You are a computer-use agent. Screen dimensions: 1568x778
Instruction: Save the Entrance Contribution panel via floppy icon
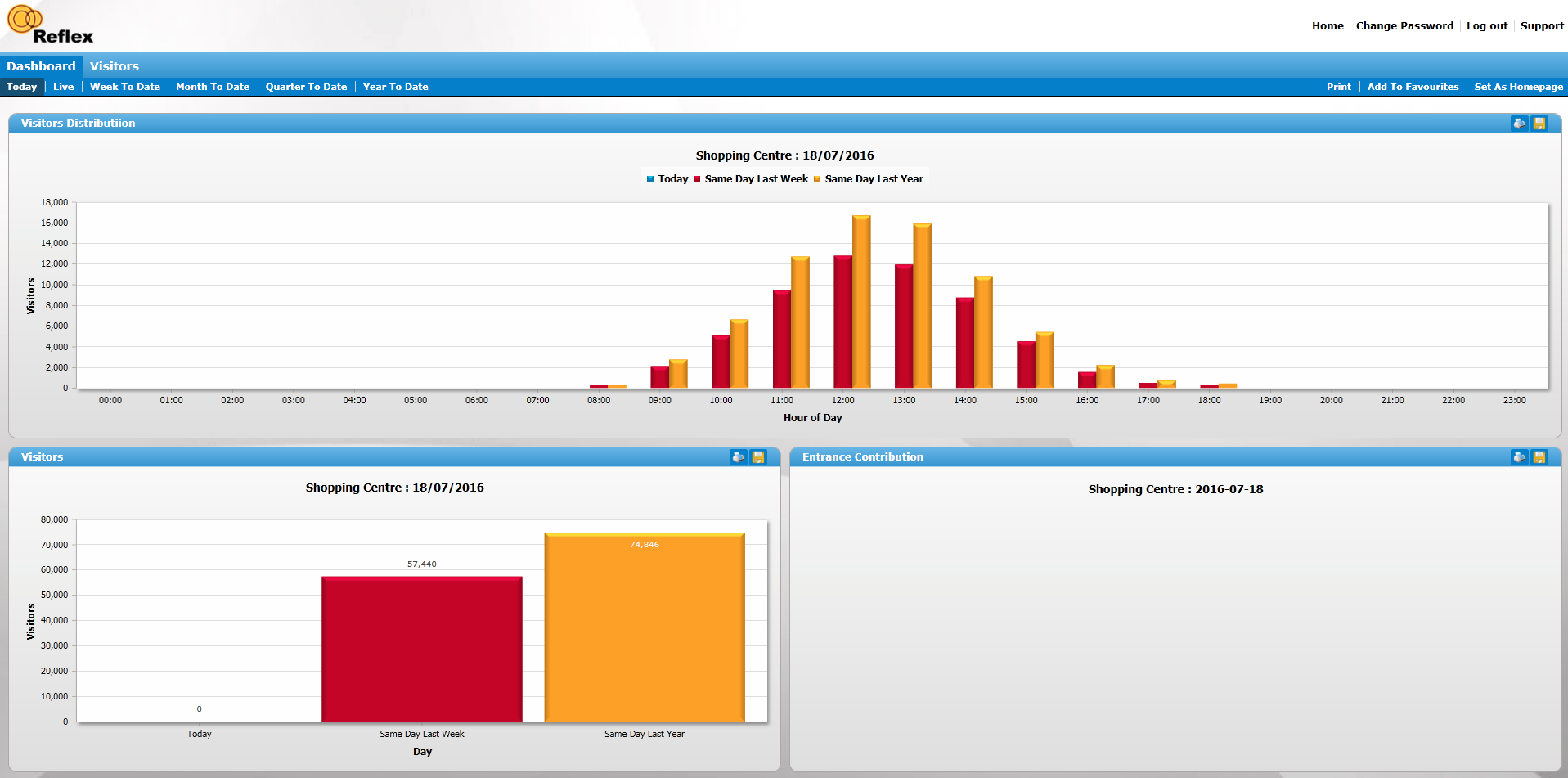pyautogui.click(x=1539, y=457)
